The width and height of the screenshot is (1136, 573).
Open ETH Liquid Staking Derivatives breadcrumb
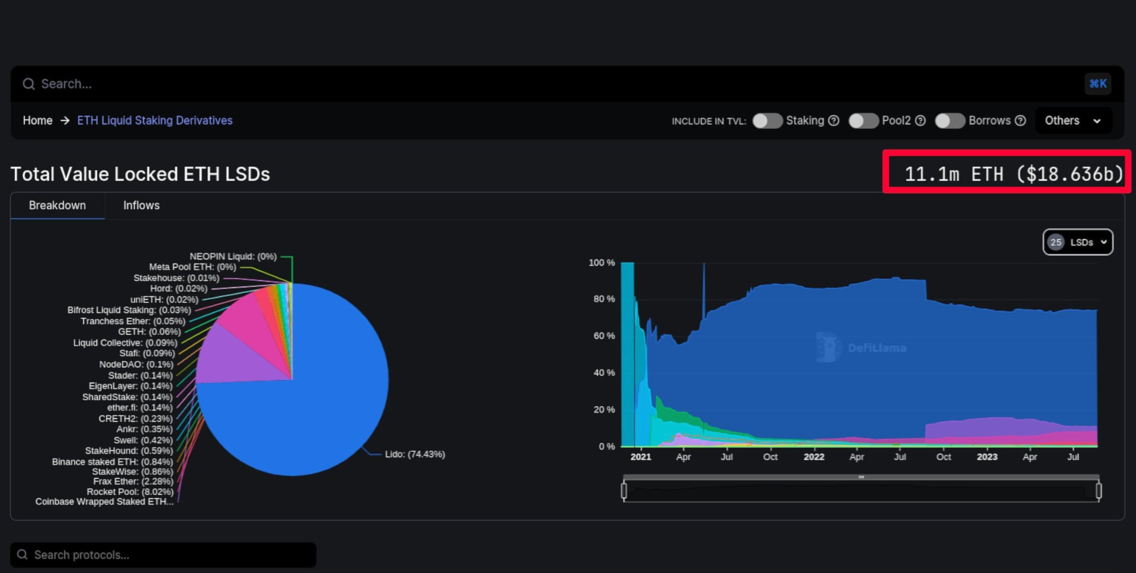(155, 121)
